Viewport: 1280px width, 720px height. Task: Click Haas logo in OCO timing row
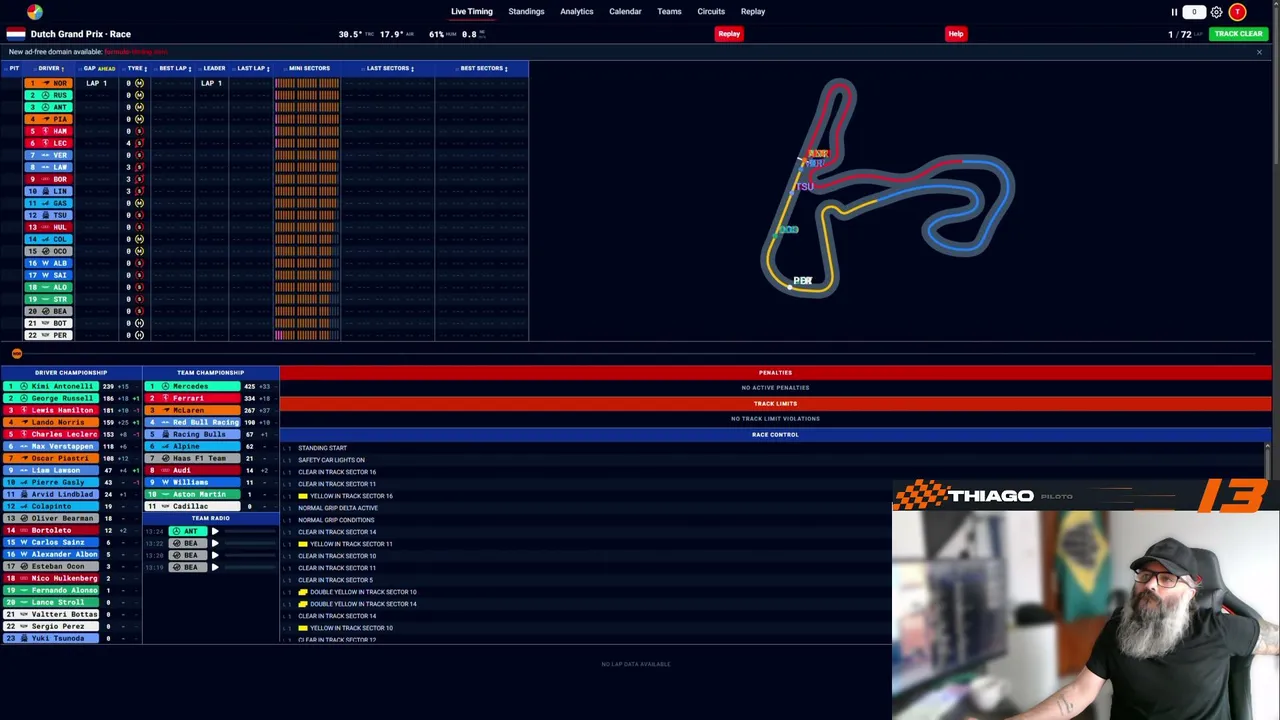45,251
